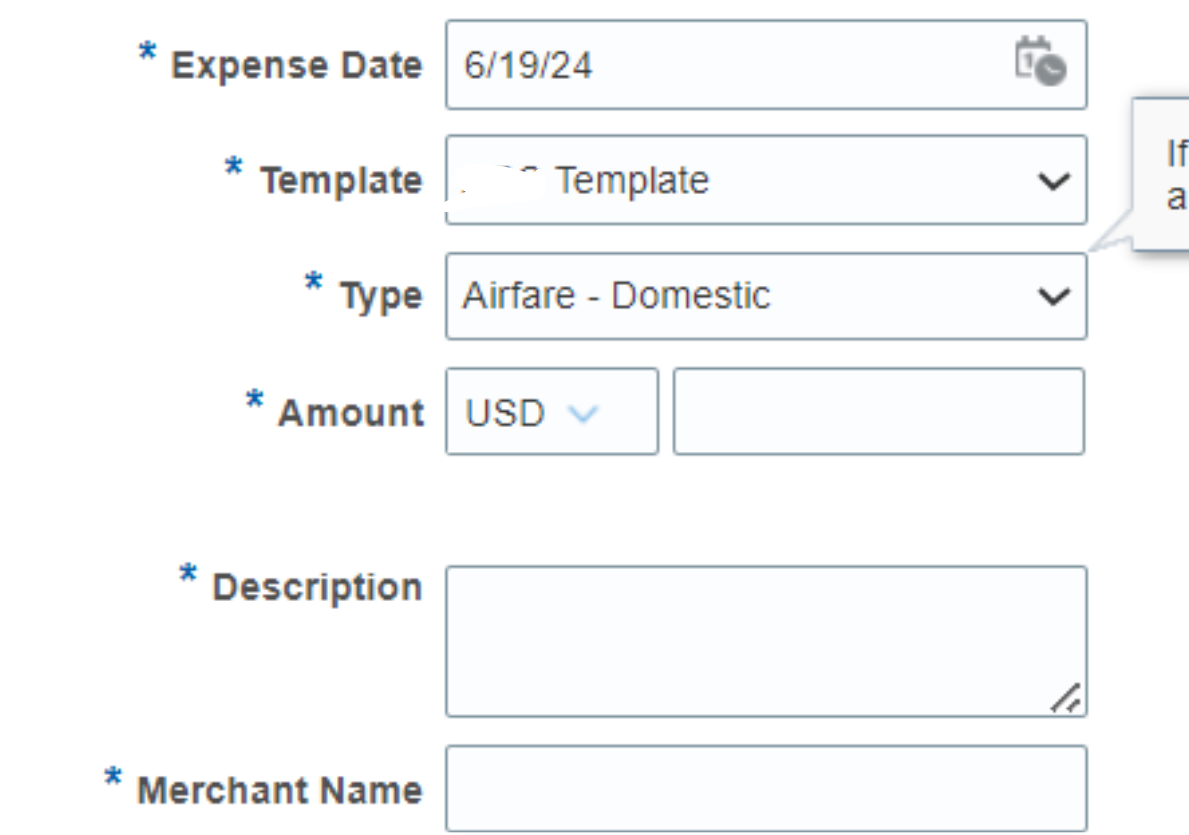Open the Type dropdown showing Airfare - Domestic
This screenshot has height=835, width=1189.
point(765,295)
